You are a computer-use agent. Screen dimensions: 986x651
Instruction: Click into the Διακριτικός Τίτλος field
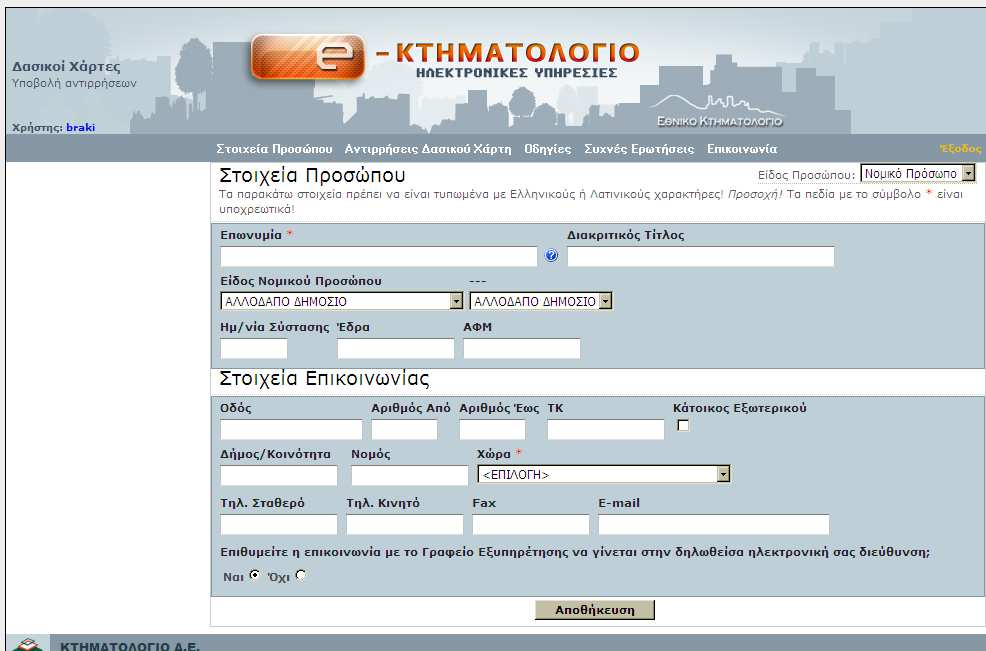click(x=701, y=256)
